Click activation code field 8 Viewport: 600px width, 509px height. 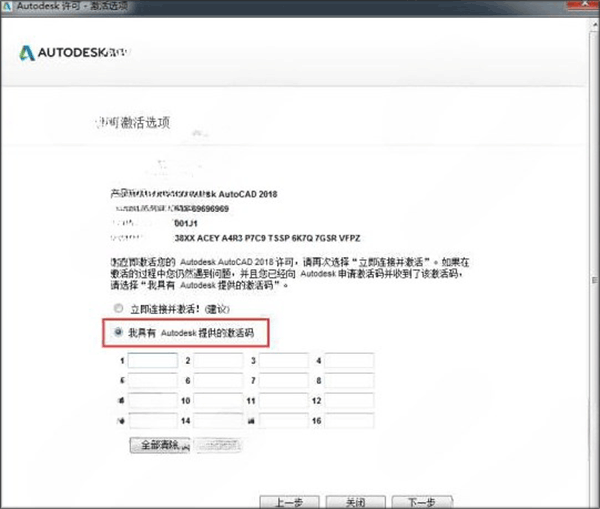(x=349, y=380)
